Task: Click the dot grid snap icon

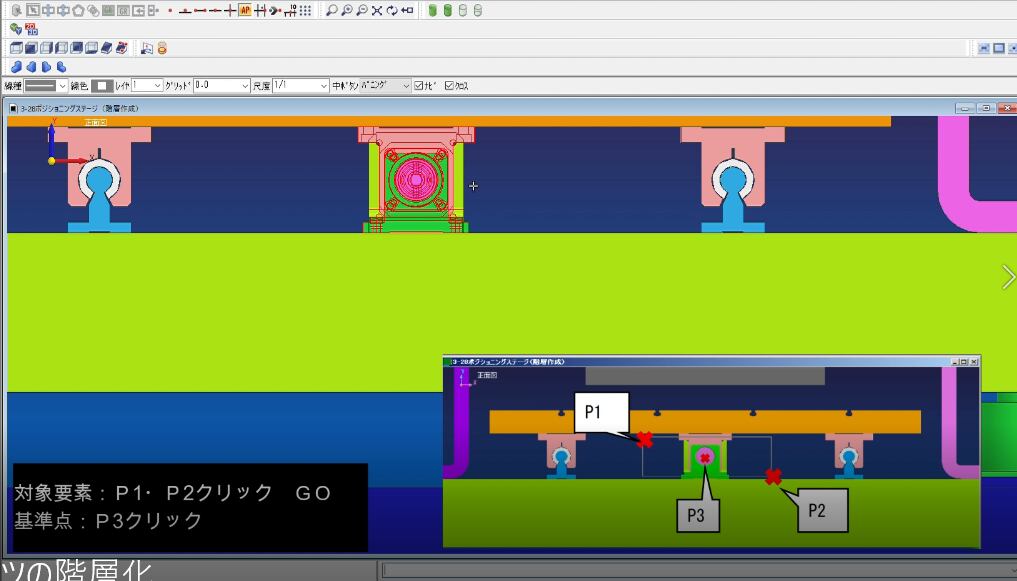Action: click(x=304, y=10)
